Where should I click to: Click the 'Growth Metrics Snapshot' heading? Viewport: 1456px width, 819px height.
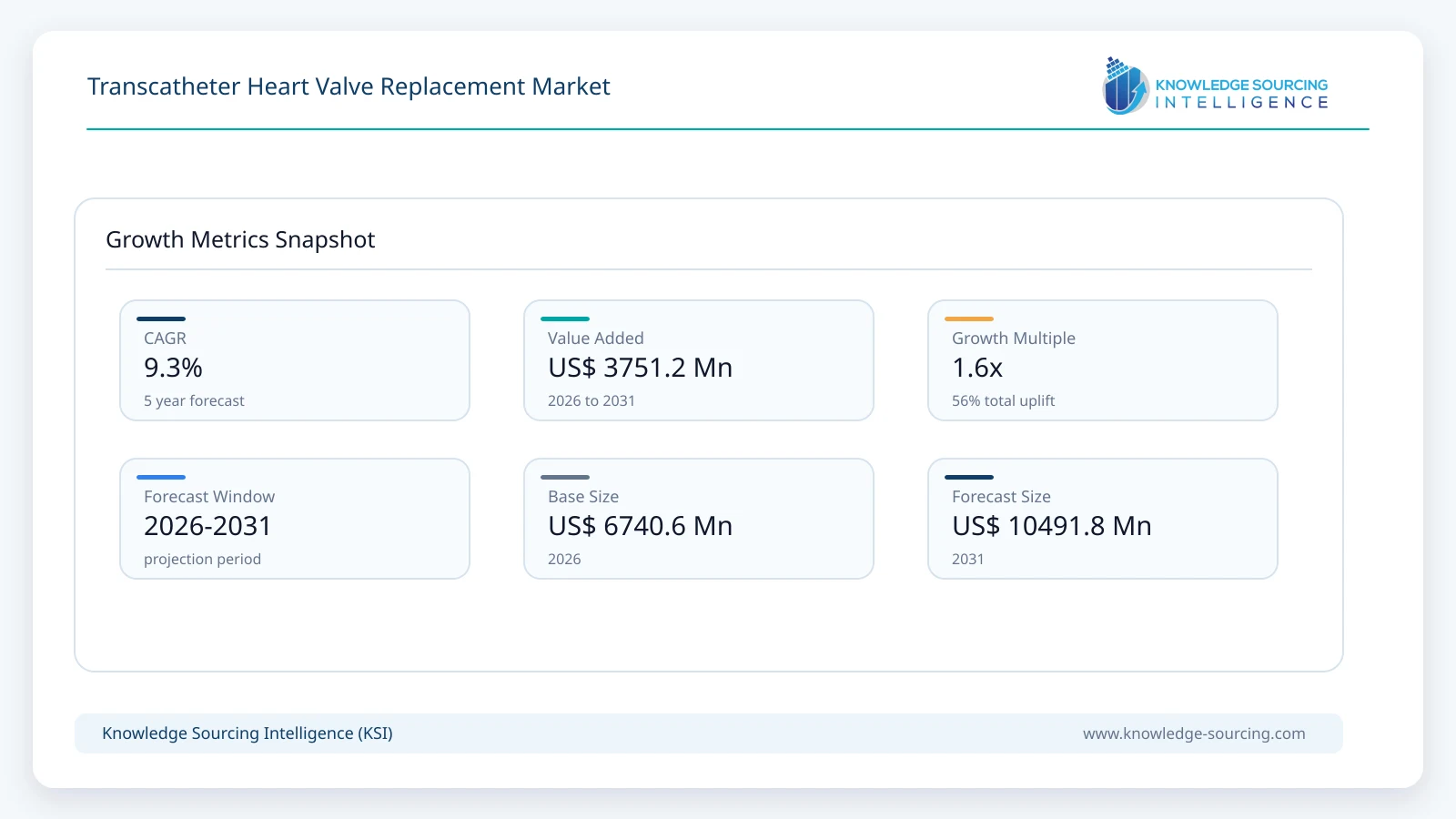[240, 239]
